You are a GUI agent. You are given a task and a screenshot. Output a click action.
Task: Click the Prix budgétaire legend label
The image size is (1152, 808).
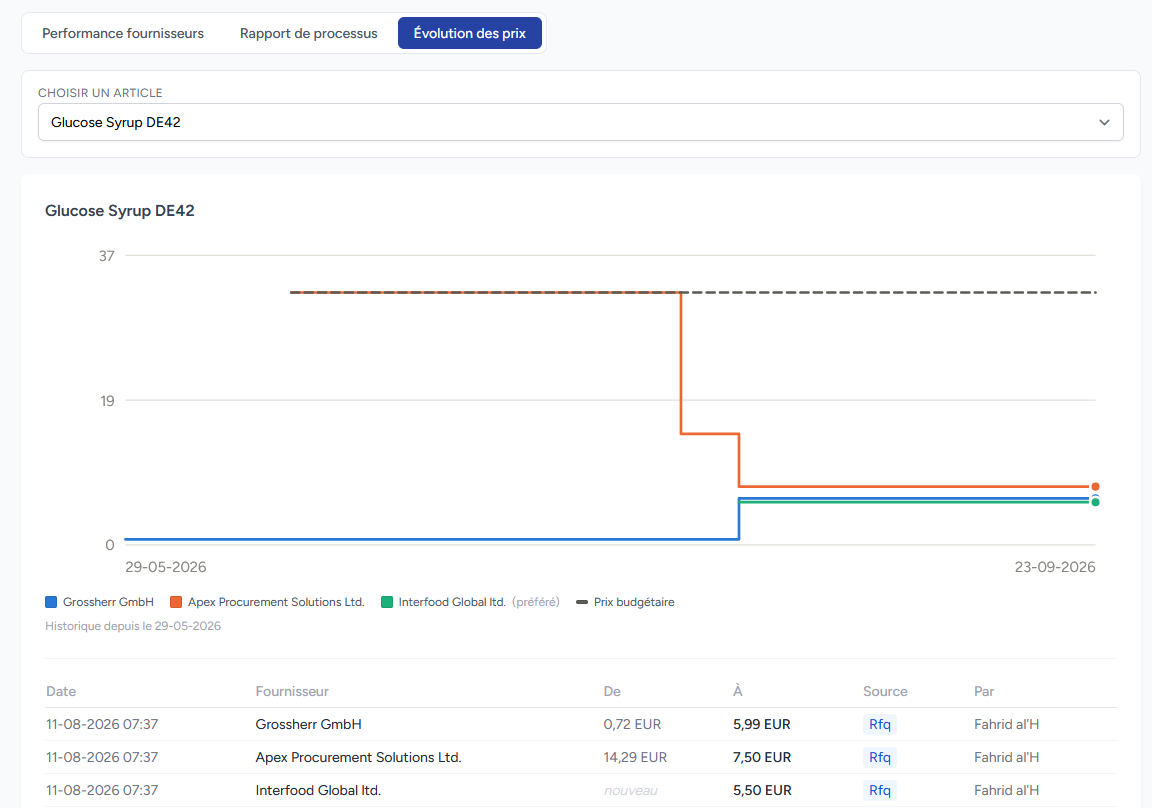pyautogui.click(x=634, y=602)
